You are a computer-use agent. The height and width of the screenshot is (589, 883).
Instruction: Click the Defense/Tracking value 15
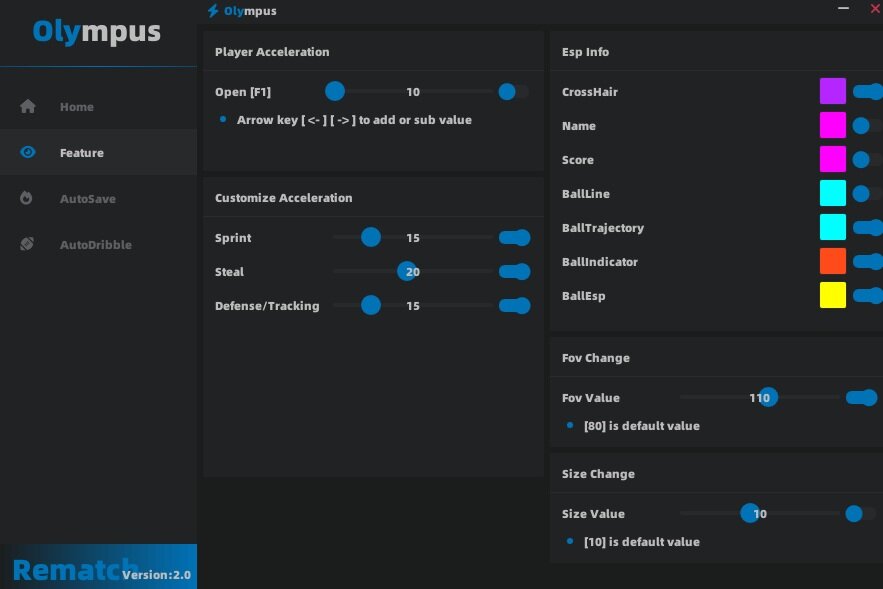(413, 306)
